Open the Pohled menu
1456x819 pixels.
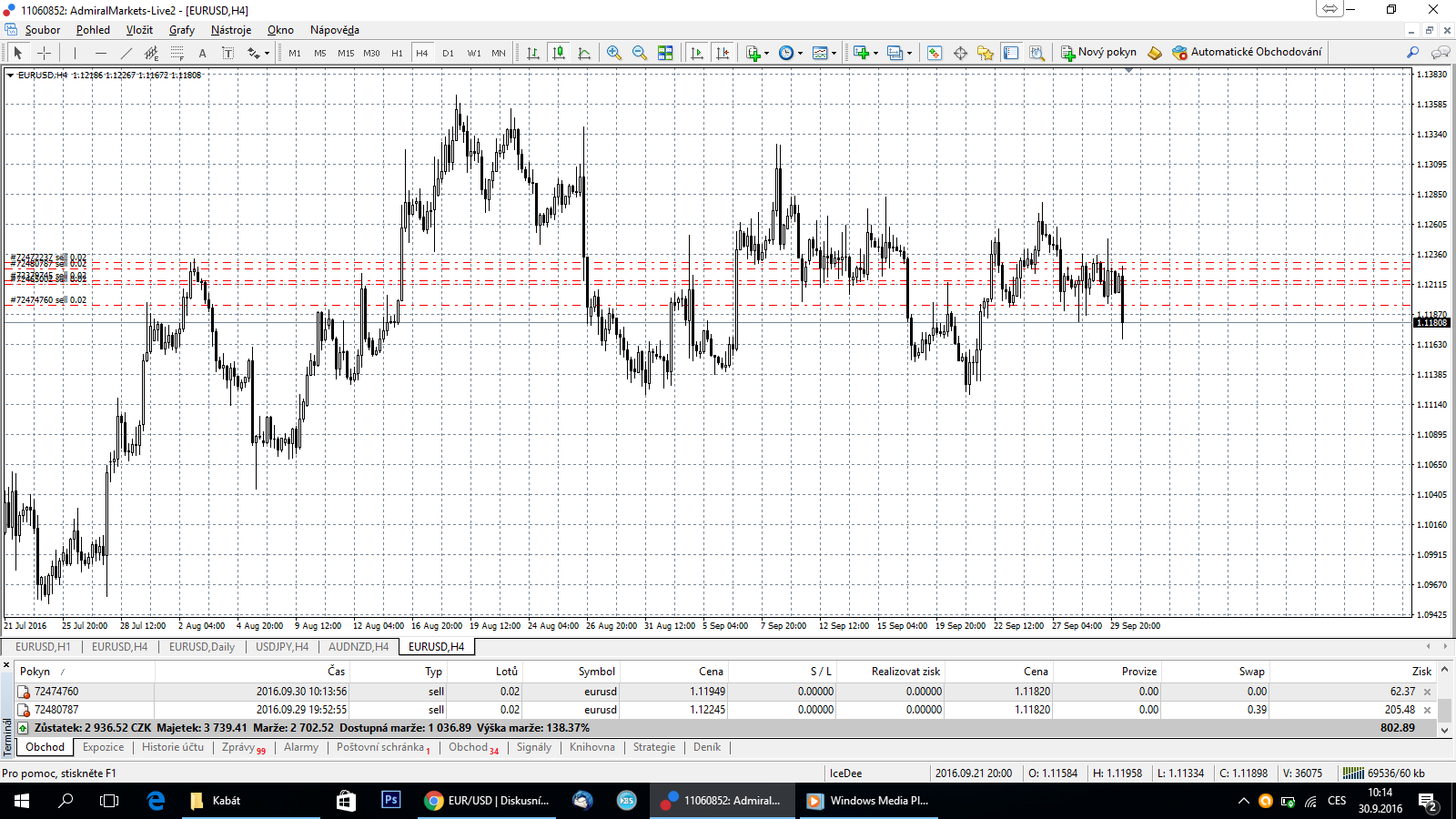tap(93, 30)
